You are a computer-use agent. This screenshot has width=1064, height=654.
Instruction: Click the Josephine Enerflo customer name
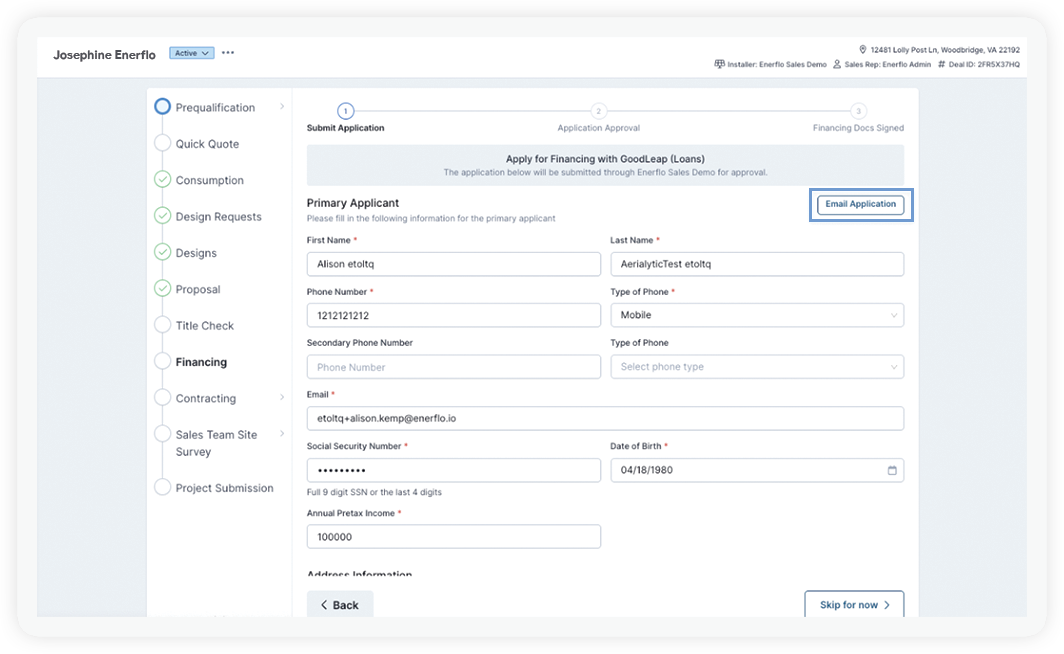pyautogui.click(x=104, y=55)
